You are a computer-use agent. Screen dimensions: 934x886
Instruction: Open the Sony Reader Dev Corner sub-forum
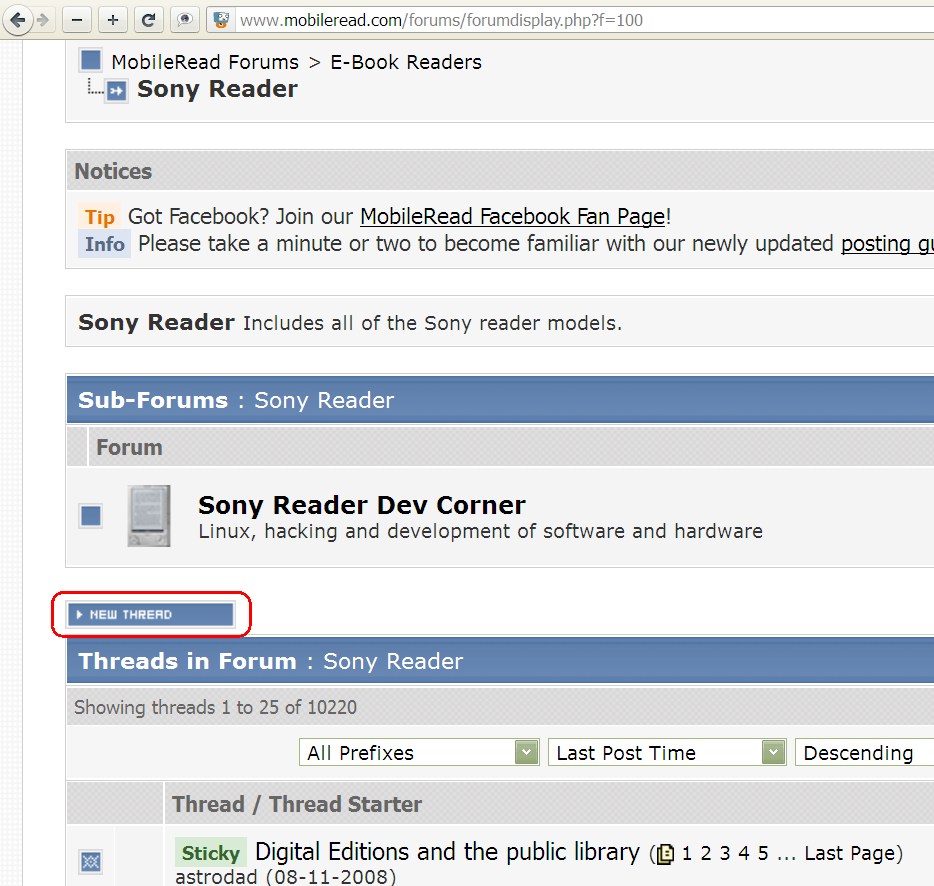[x=362, y=505]
